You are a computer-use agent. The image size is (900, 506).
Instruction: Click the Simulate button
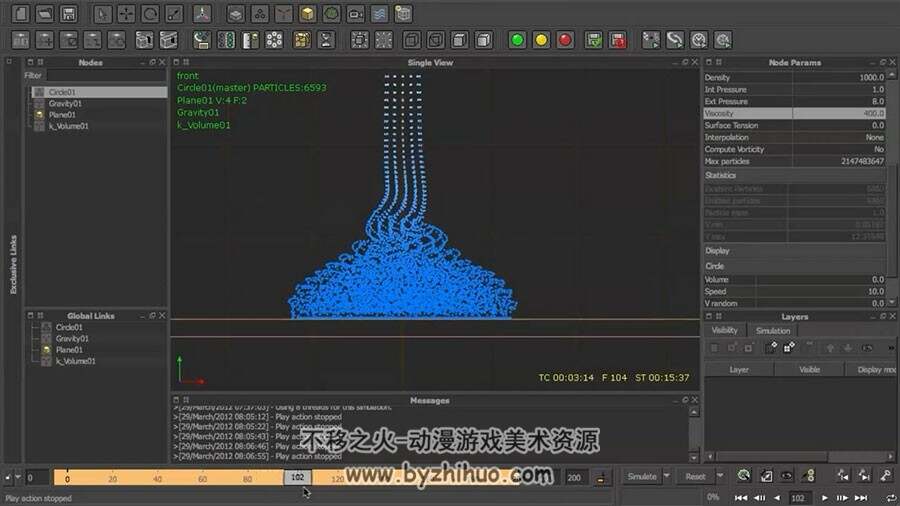[x=642, y=477]
